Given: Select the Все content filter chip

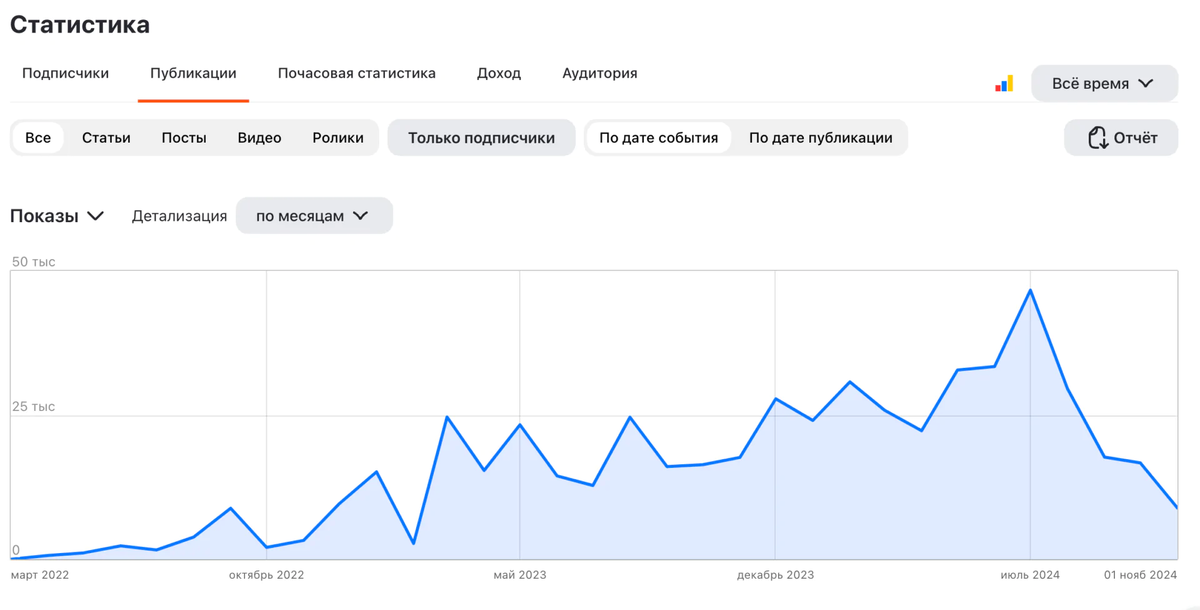Looking at the screenshot, I should coord(37,137).
